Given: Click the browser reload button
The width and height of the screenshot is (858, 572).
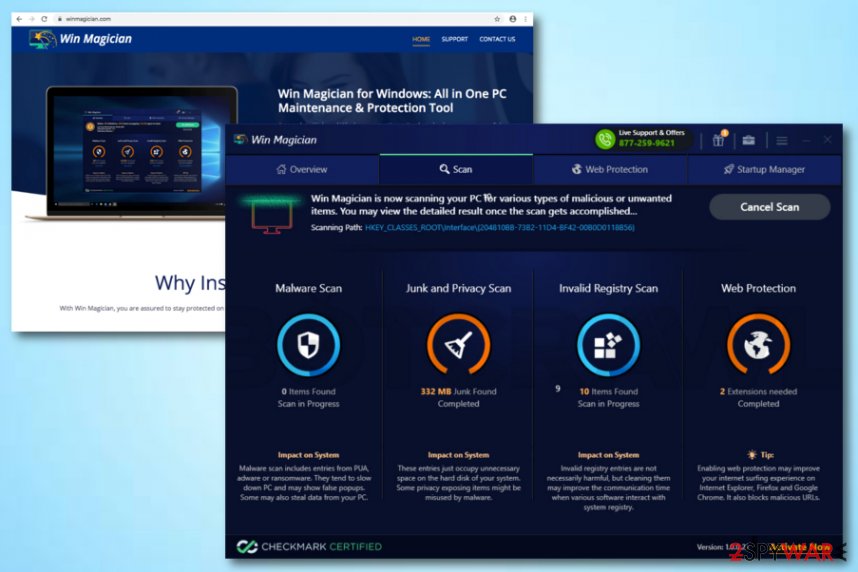Looking at the screenshot, I should coord(43,19).
